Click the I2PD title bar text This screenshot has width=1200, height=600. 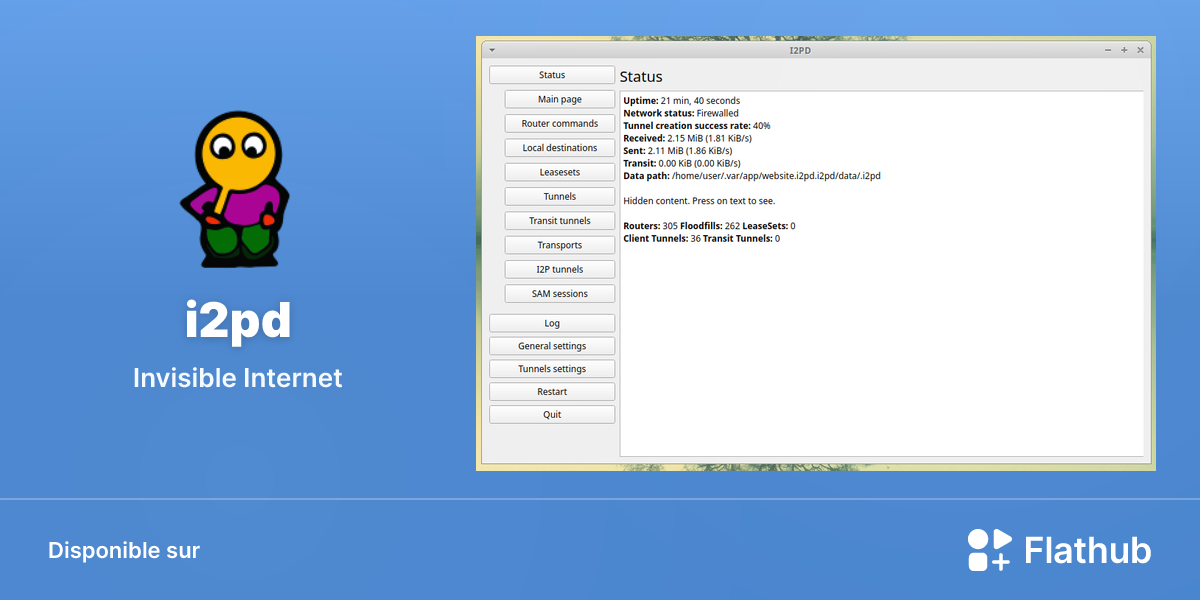[x=800, y=49]
